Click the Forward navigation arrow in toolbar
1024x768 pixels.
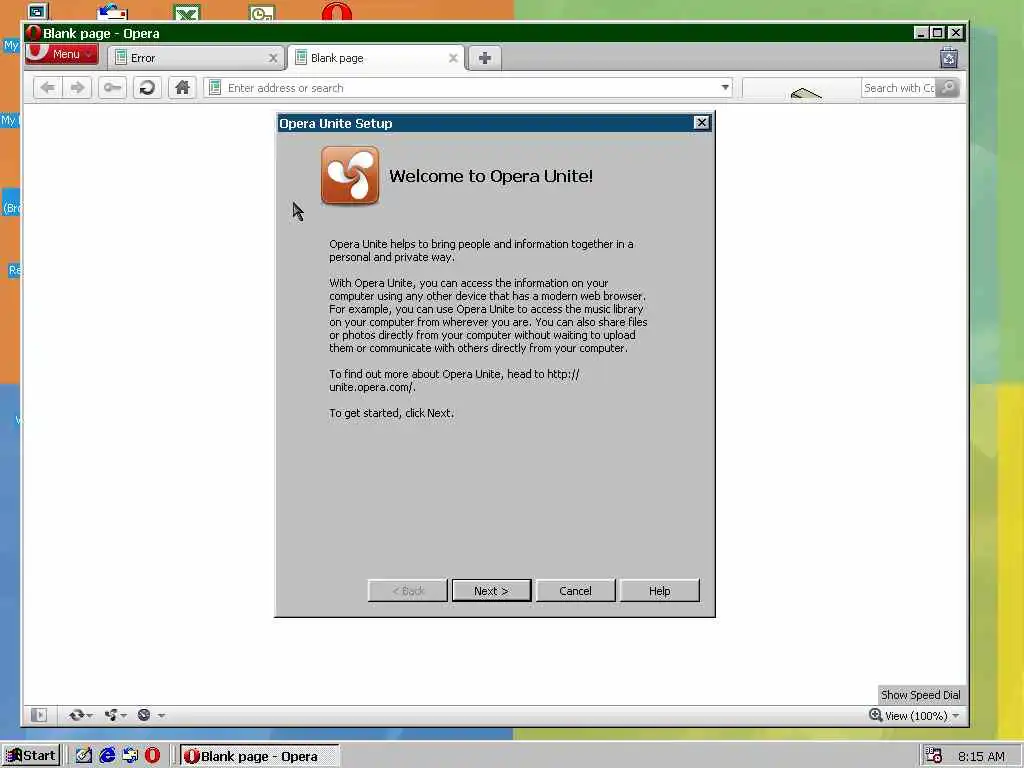(77, 88)
